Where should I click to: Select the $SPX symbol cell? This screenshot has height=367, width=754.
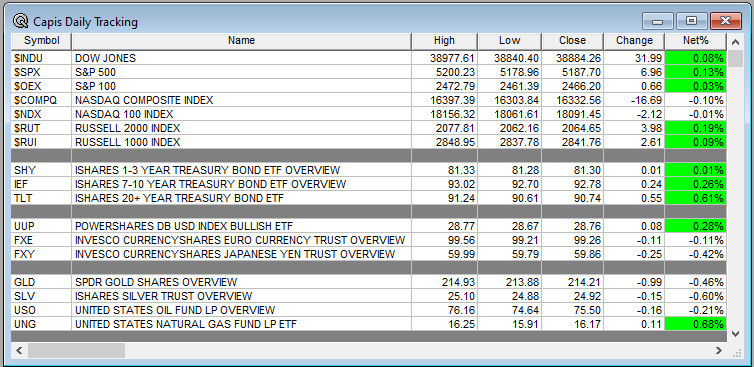(41, 72)
